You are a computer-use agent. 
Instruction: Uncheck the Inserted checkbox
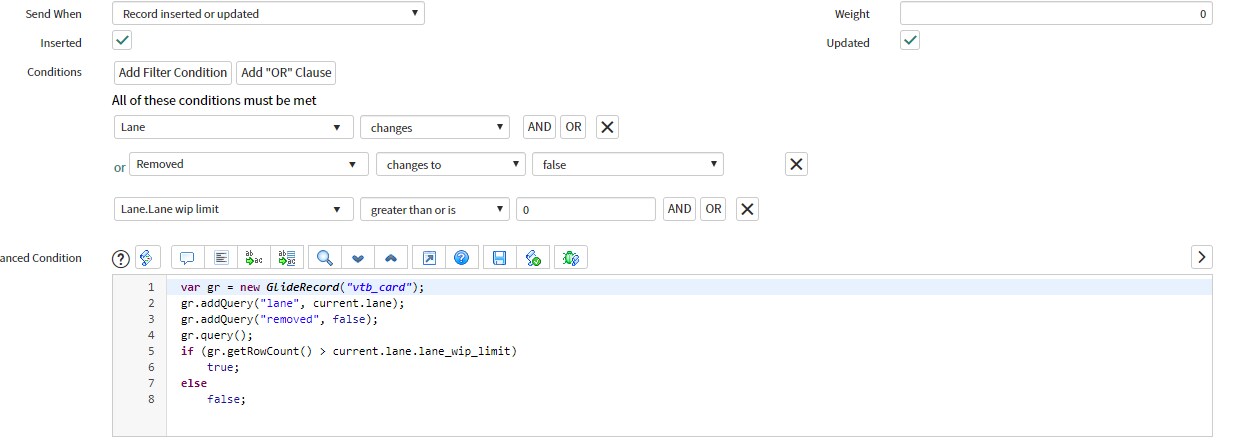[x=121, y=41]
